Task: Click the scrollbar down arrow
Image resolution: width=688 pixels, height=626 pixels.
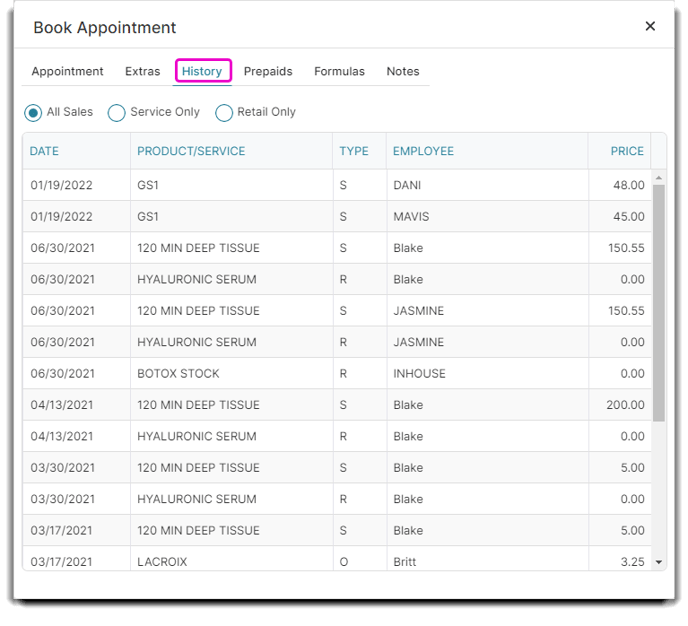Action: point(659,562)
